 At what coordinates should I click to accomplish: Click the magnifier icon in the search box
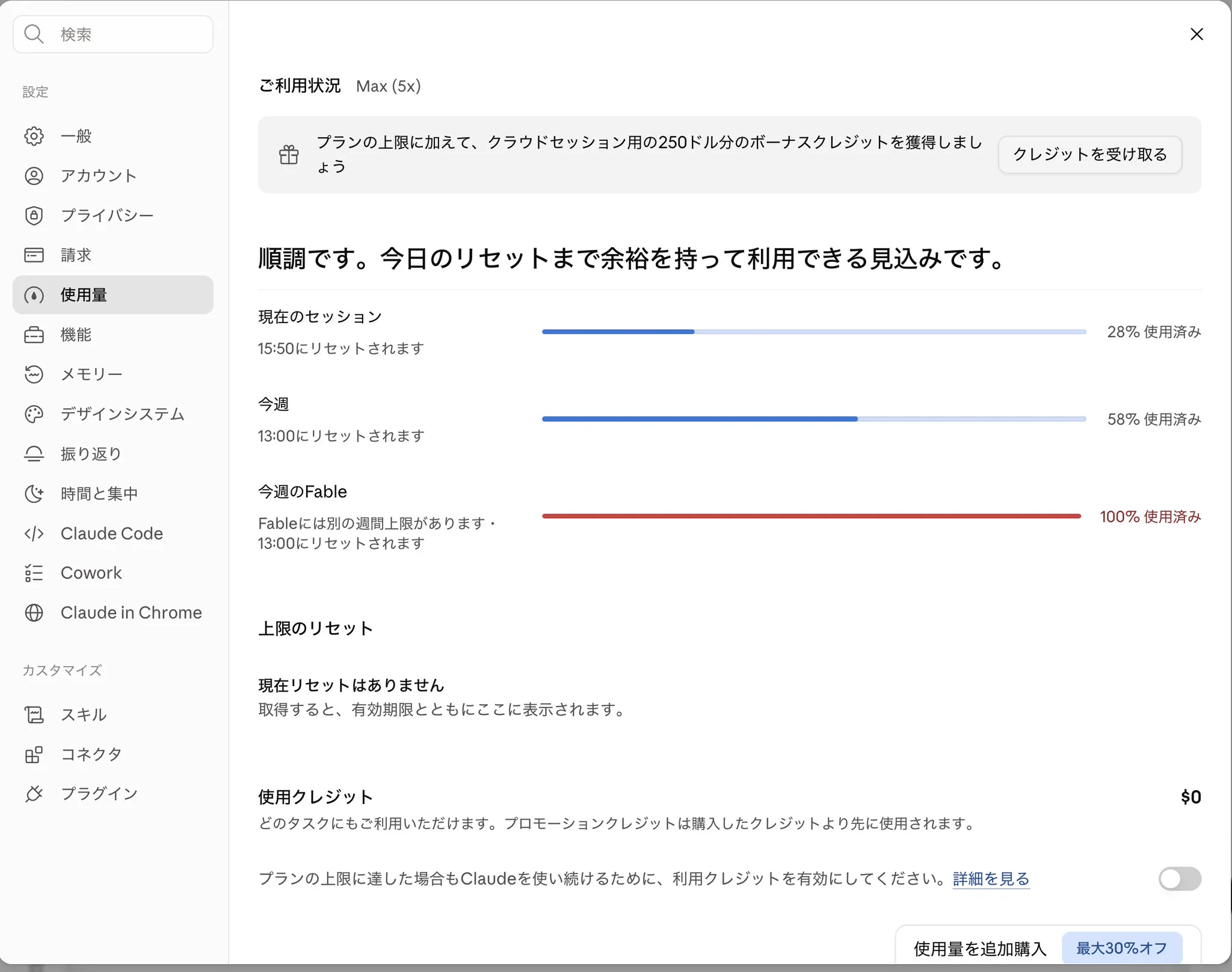click(x=34, y=34)
